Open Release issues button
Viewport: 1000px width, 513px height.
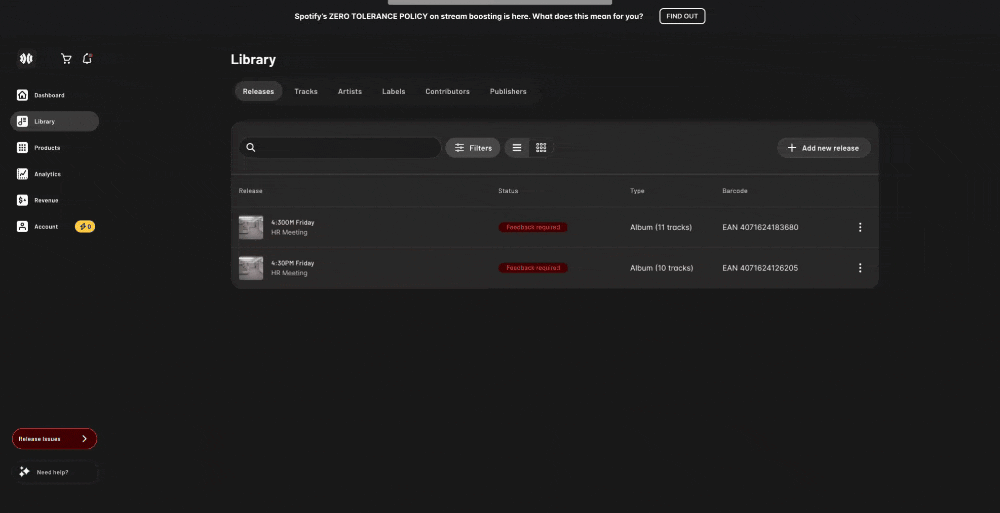click(54, 438)
